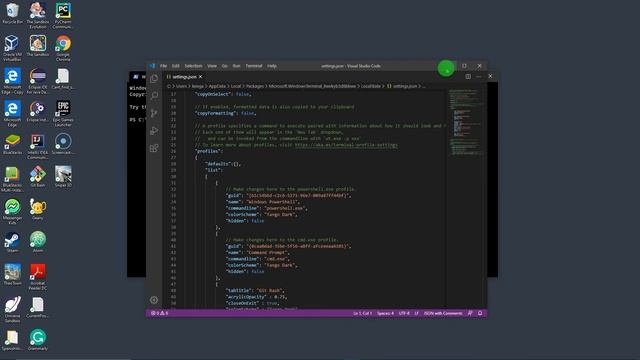
Task: Open the Edit menu
Action: pos(176,66)
